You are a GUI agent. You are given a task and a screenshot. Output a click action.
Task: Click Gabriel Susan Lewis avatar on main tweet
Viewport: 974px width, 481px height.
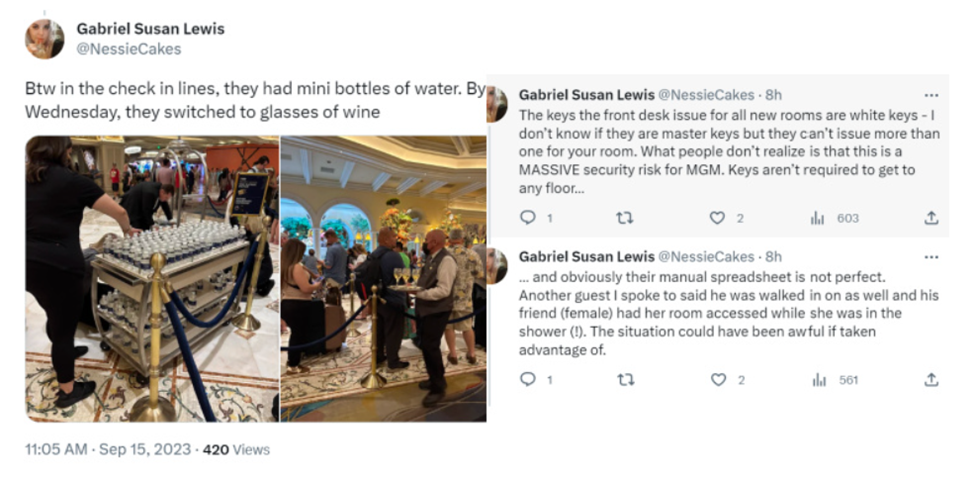[44, 38]
